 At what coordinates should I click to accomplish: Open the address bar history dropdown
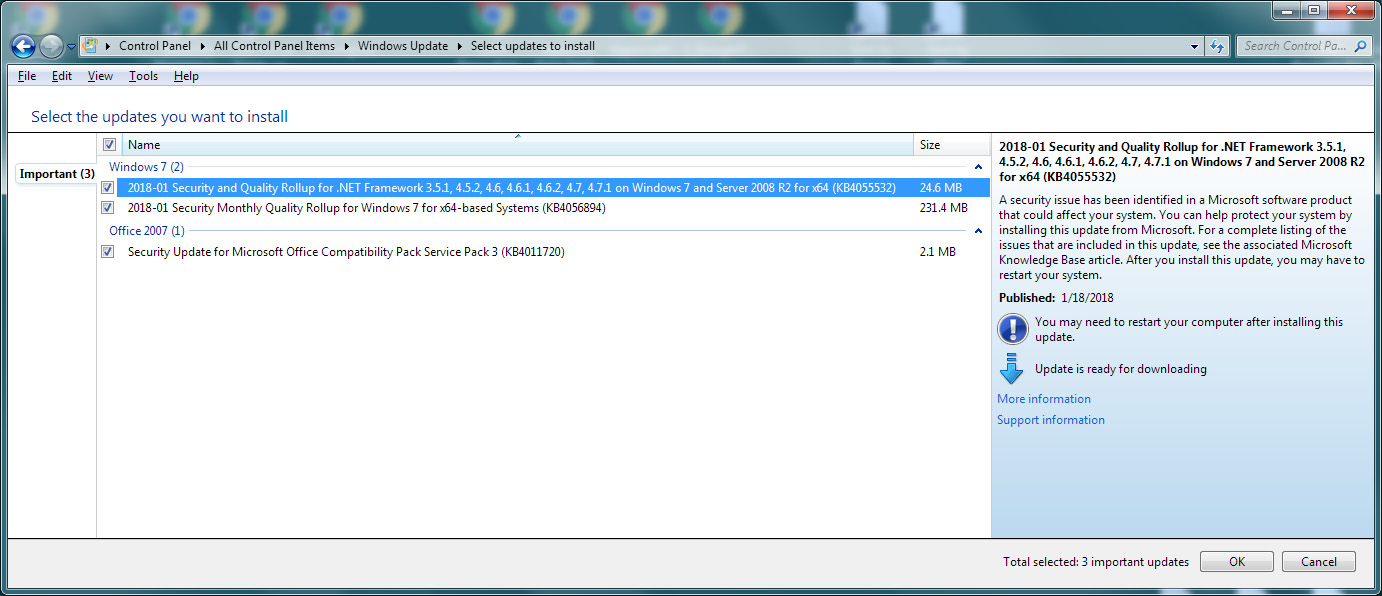click(1195, 46)
